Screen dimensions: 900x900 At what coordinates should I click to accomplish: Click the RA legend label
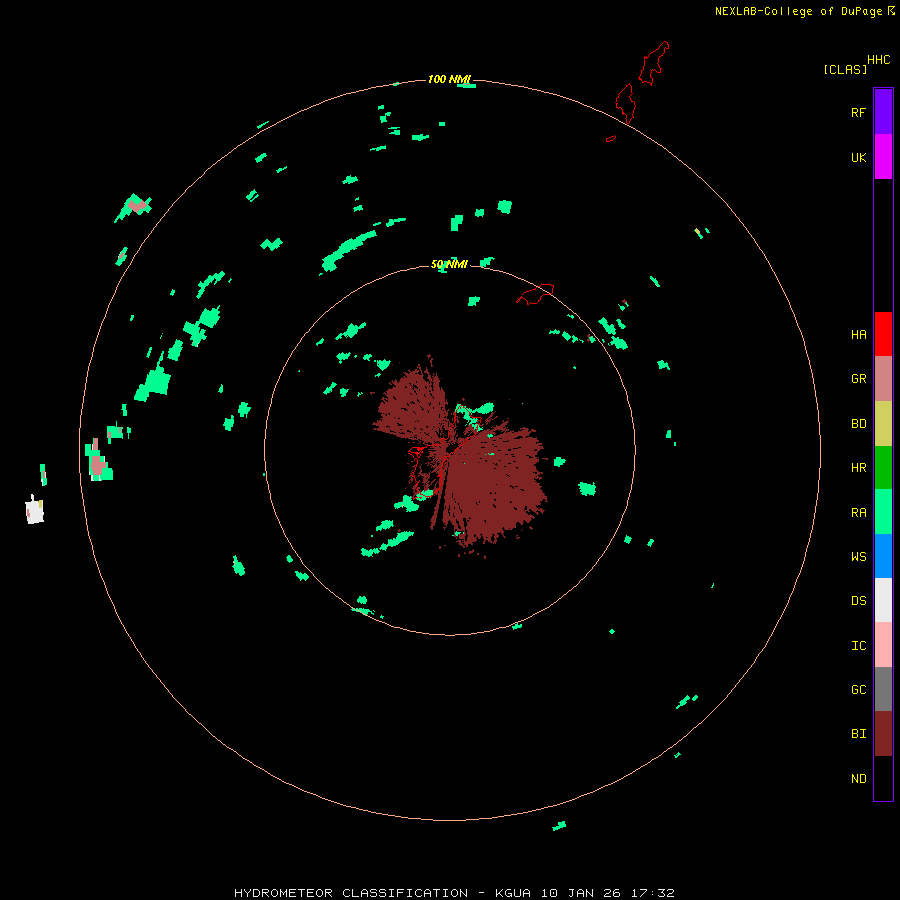pos(858,513)
